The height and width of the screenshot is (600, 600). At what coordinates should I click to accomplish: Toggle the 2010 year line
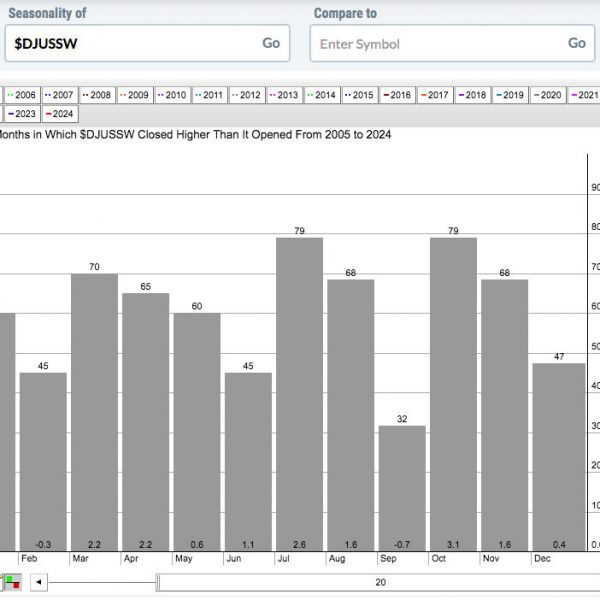[x=172, y=95]
